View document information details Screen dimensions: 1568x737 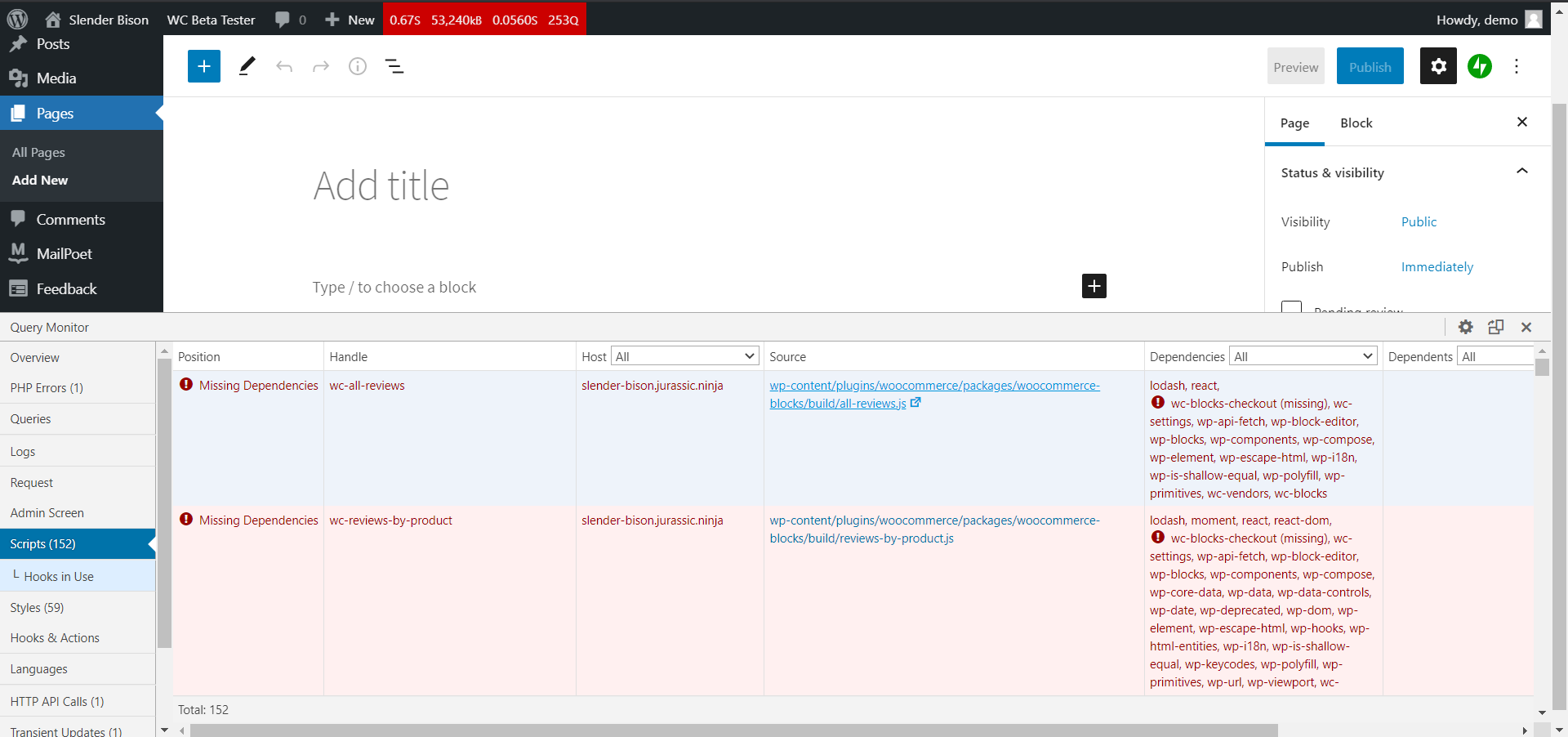point(357,66)
